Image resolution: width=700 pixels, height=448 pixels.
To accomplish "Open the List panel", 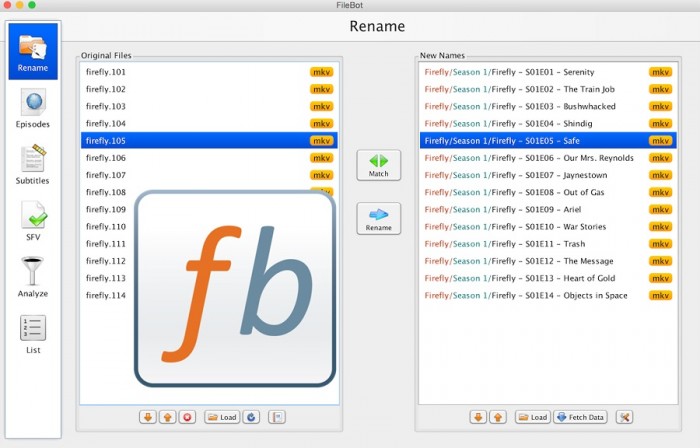I will pos(33,335).
